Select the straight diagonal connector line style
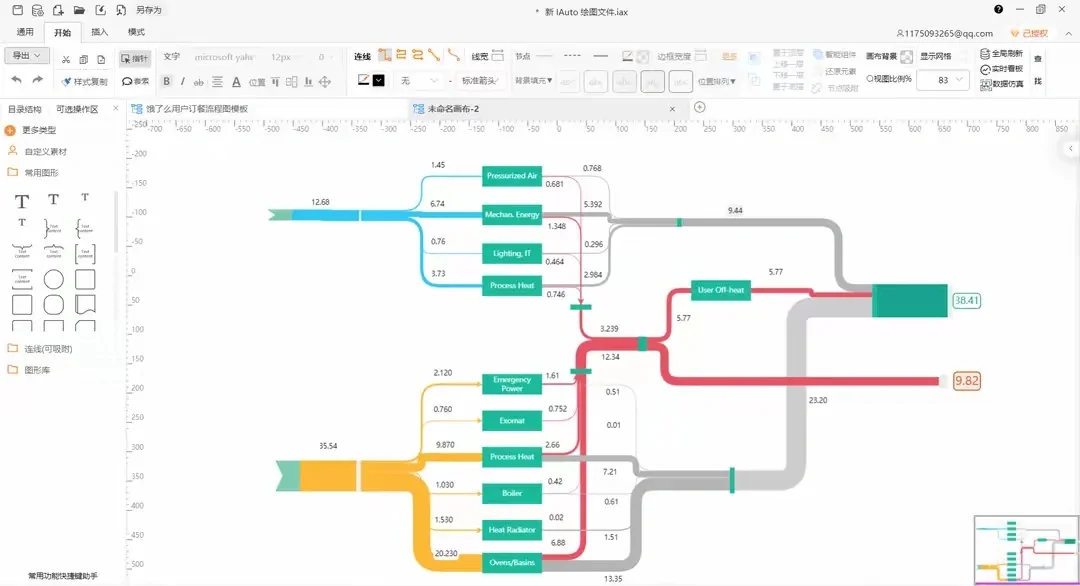This screenshot has height=586, width=1080. point(434,54)
